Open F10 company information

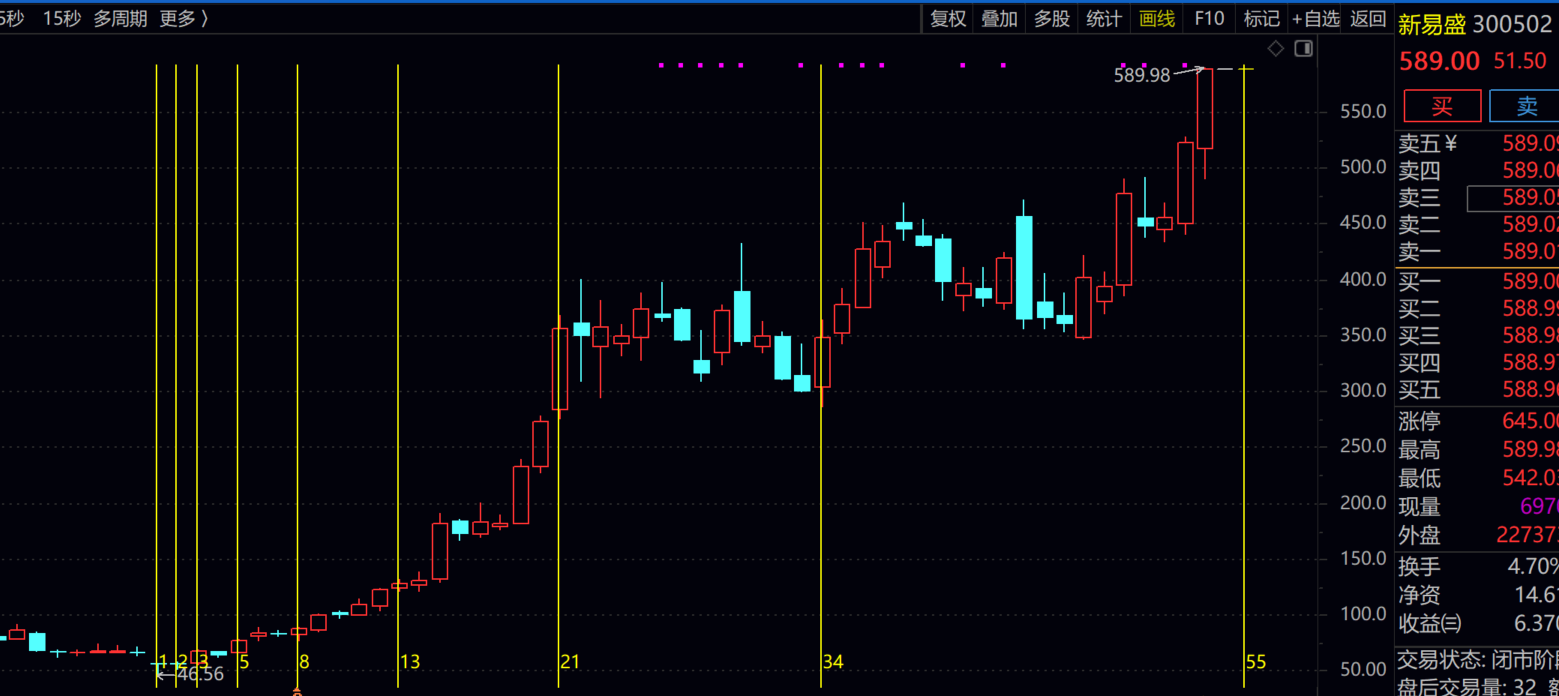[1209, 19]
